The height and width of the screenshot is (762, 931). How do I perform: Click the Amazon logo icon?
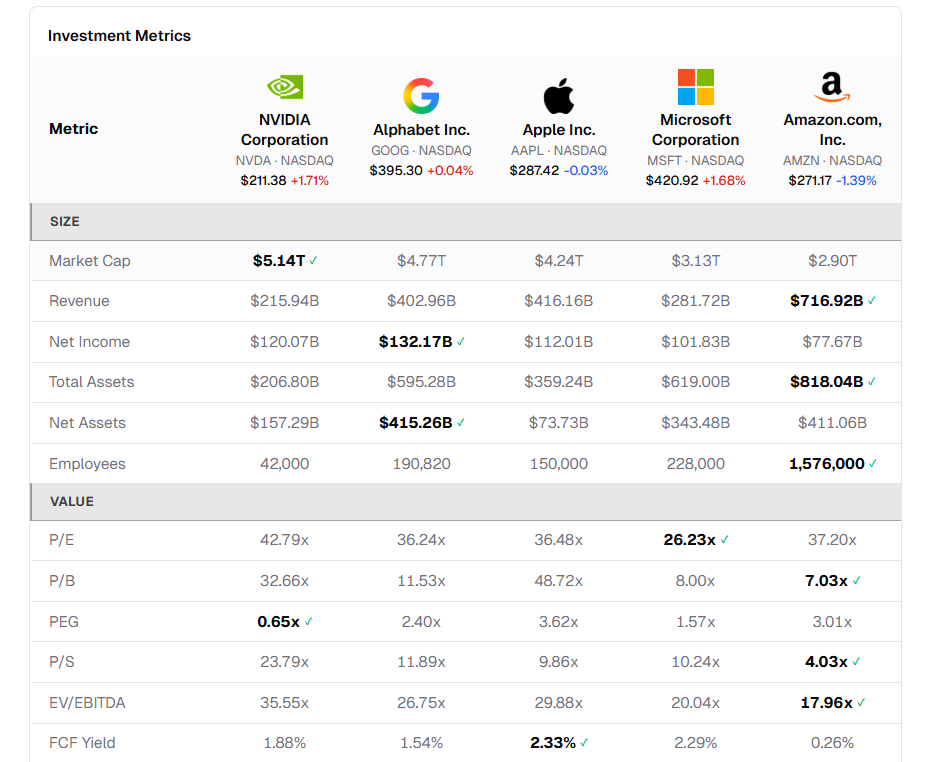(832, 87)
